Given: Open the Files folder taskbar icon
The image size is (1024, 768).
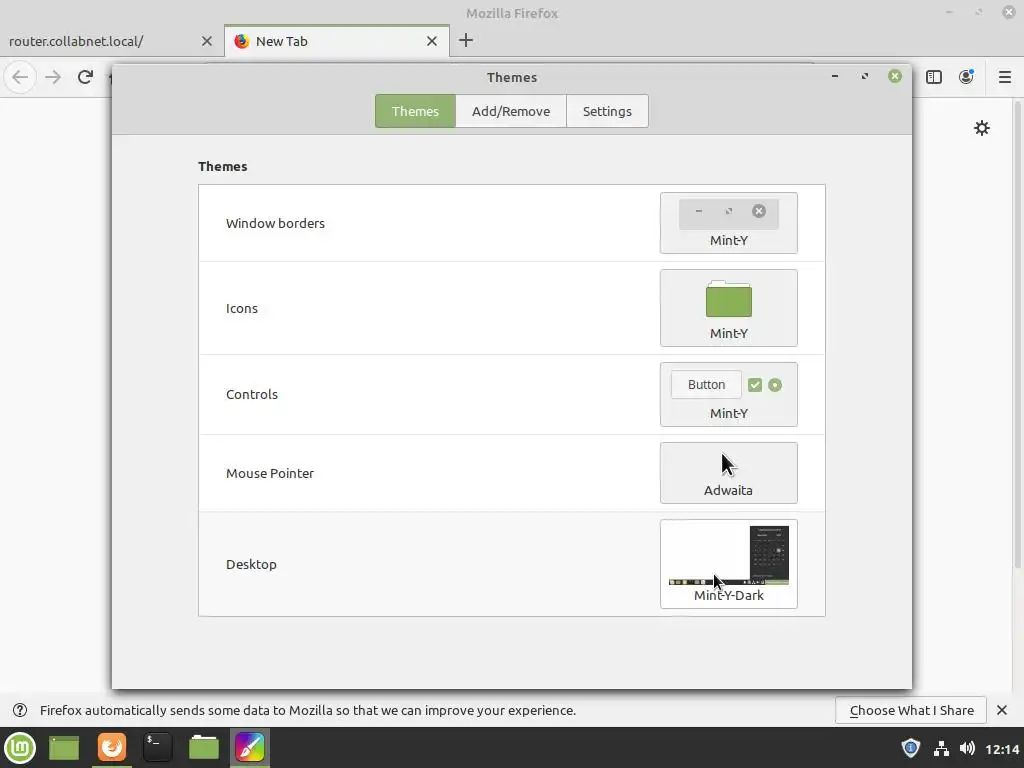Looking at the screenshot, I should [x=204, y=748].
